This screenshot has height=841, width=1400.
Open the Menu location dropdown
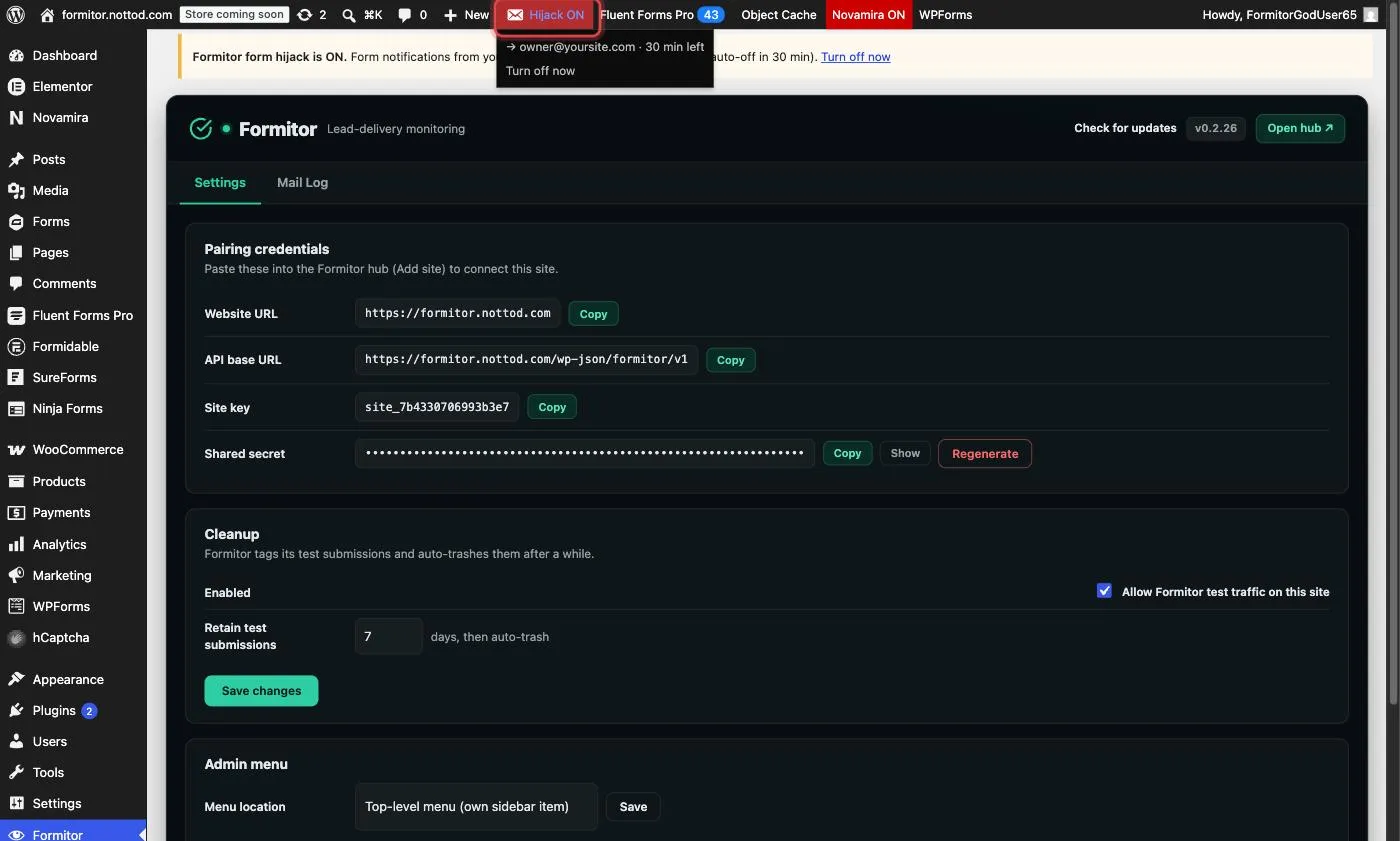click(476, 806)
